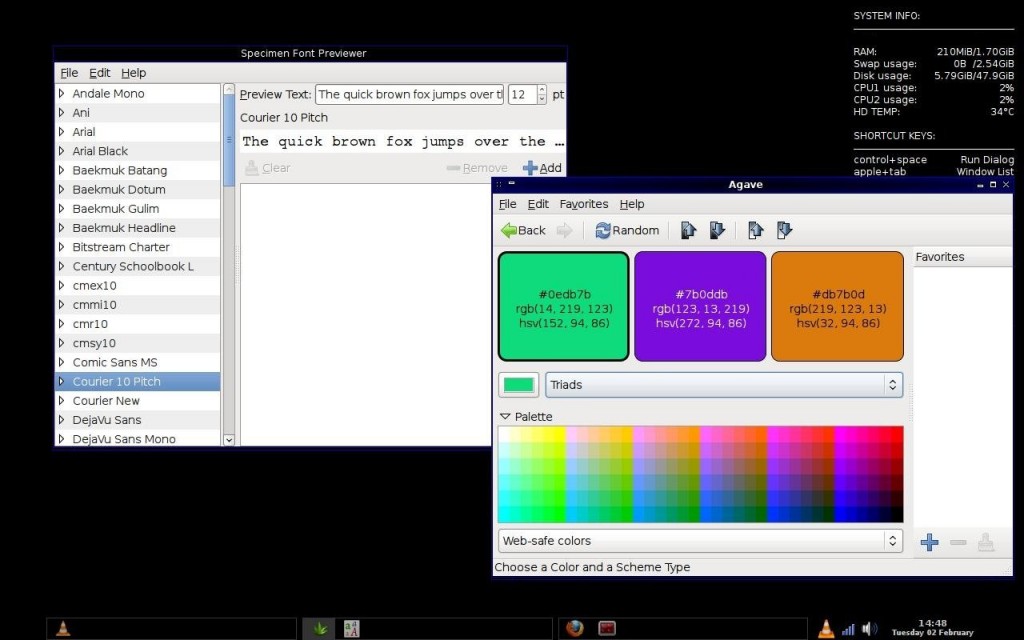Click the 14:48 clock in the panel

pyautogui.click(x=932, y=624)
